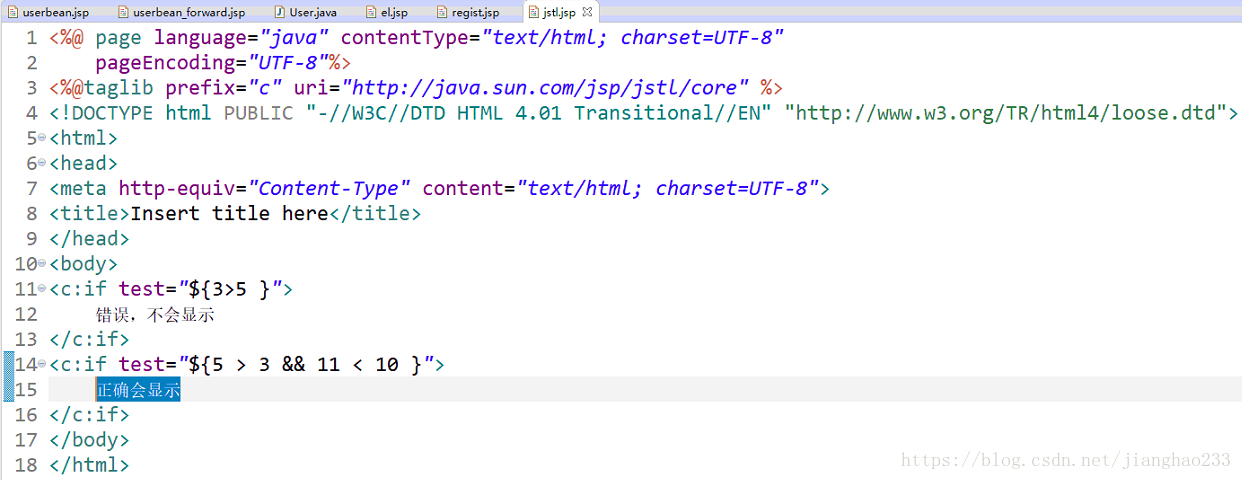Collapse the c:if fold marker on line 11
This screenshot has height=480, width=1242.
[42, 290]
